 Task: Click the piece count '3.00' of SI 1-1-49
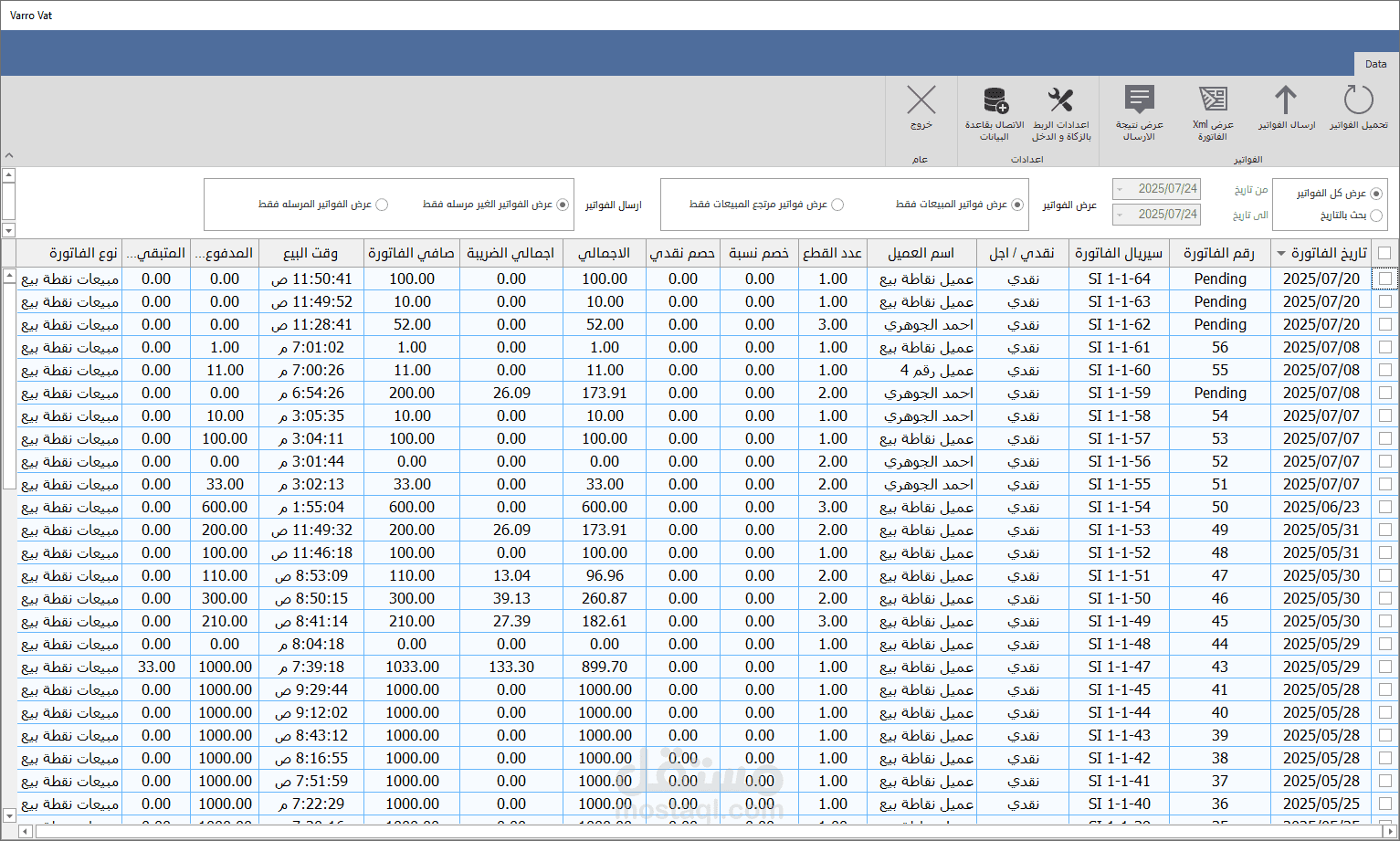pyautogui.click(x=832, y=621)
